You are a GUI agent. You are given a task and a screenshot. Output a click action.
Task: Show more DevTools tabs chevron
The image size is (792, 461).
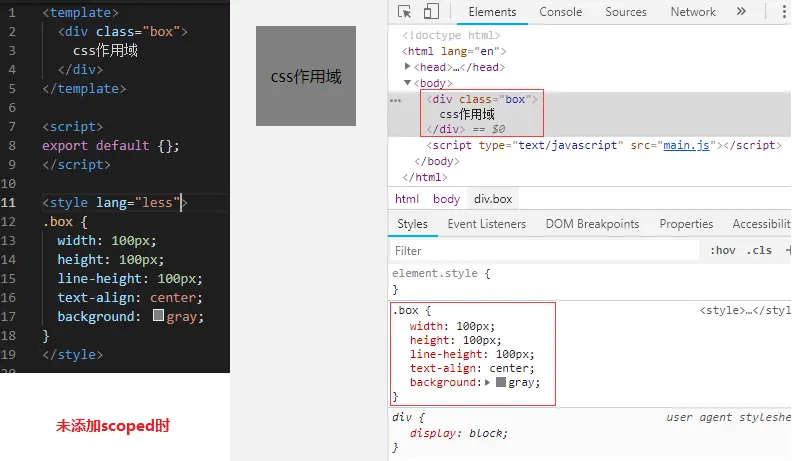click(x=741, y=11)
